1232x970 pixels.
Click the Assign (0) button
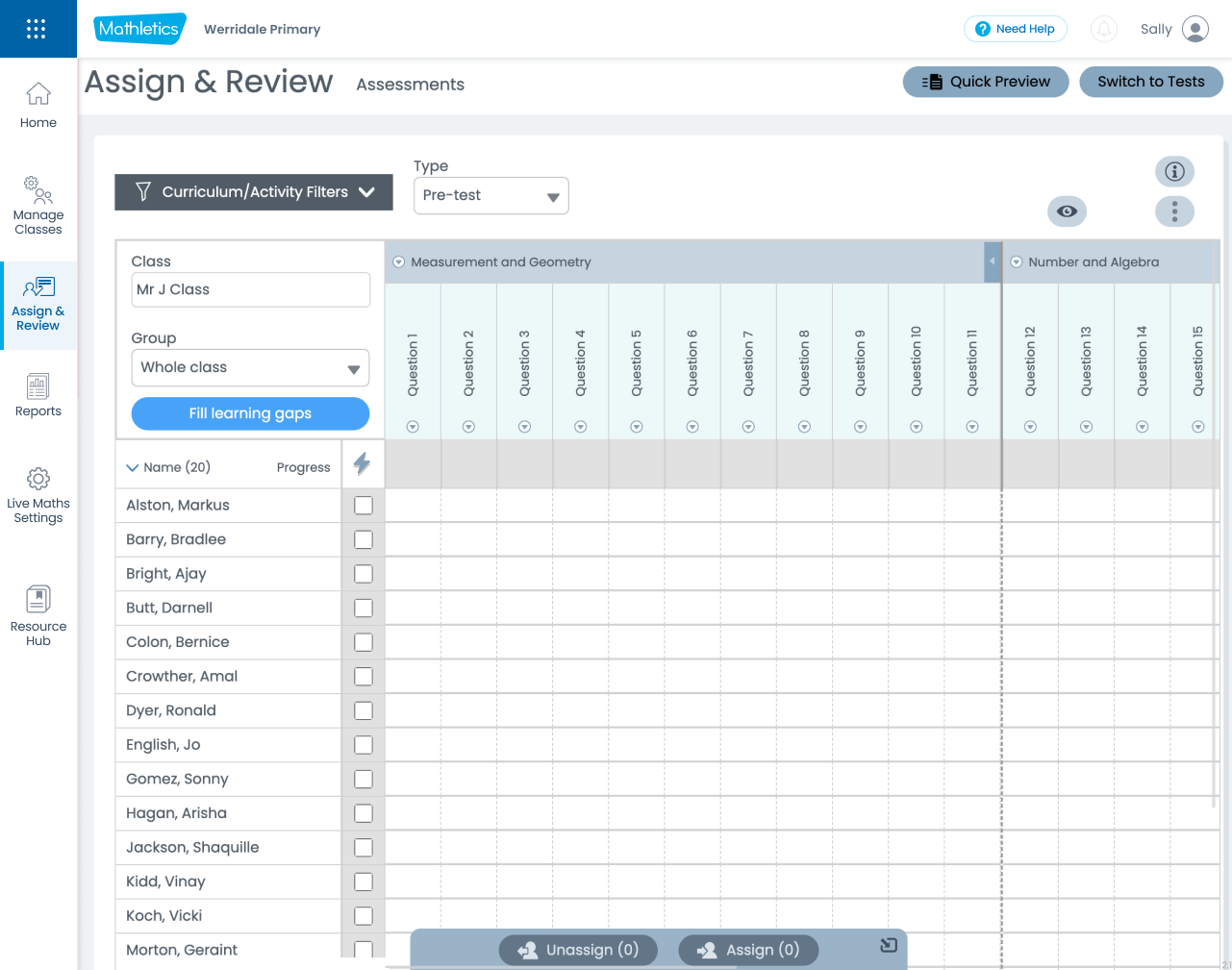click(748, 950)
